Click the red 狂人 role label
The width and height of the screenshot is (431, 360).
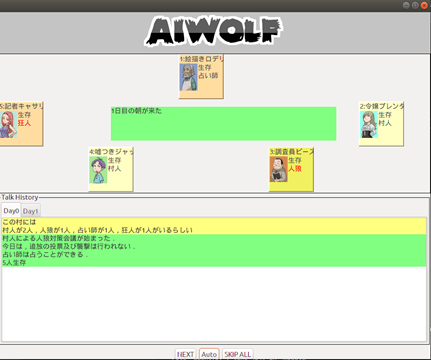click(x=24, y=123)
